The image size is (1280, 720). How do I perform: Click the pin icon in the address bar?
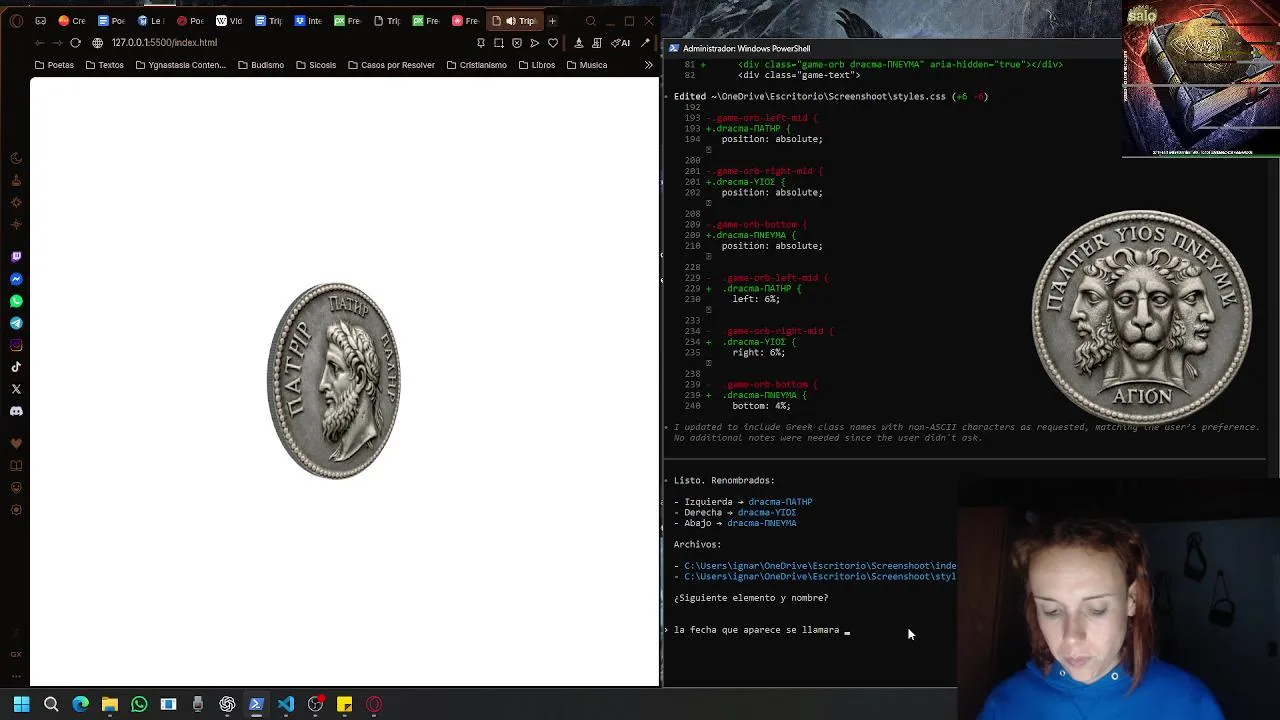tap(481, 43)
